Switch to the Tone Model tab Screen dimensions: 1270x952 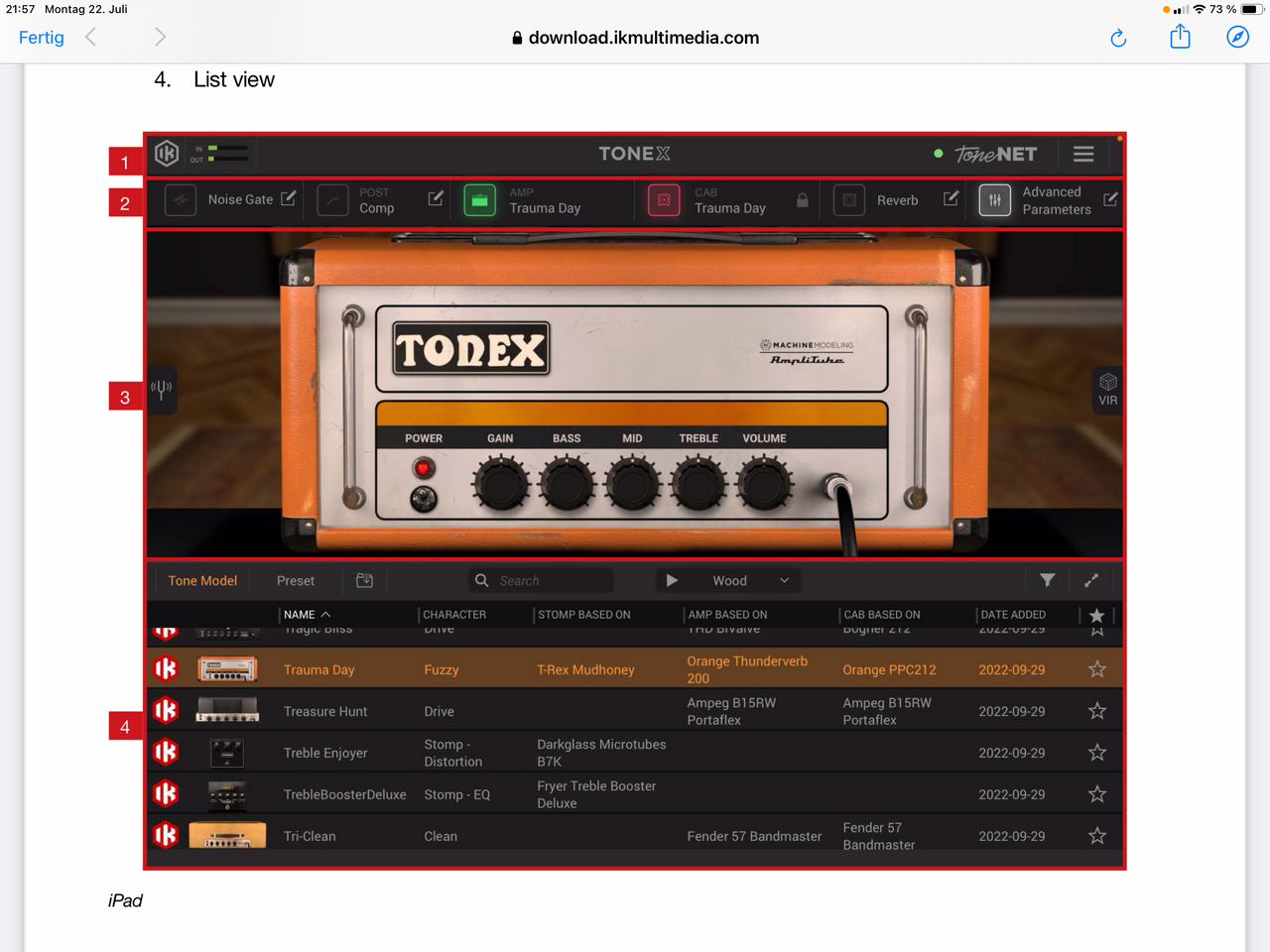pos(202,581)
